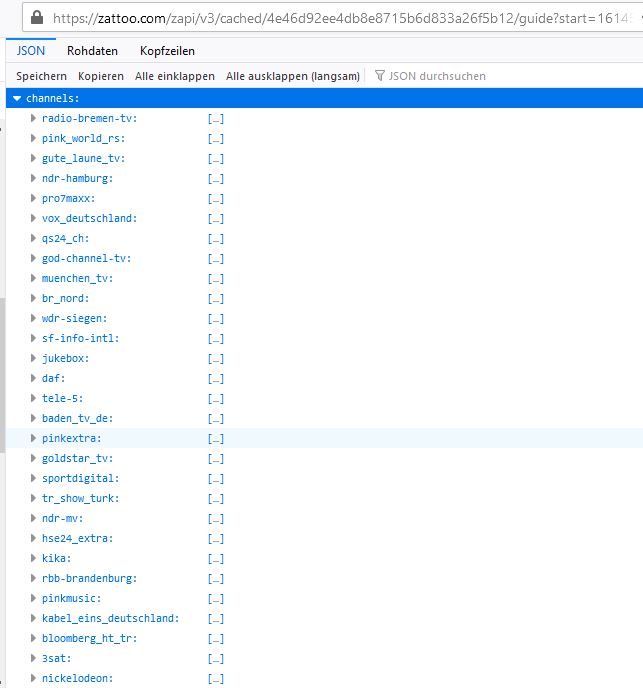This screenshot has width=643, height=688.
Task: Collapse the channels root node
Action: 17,98
